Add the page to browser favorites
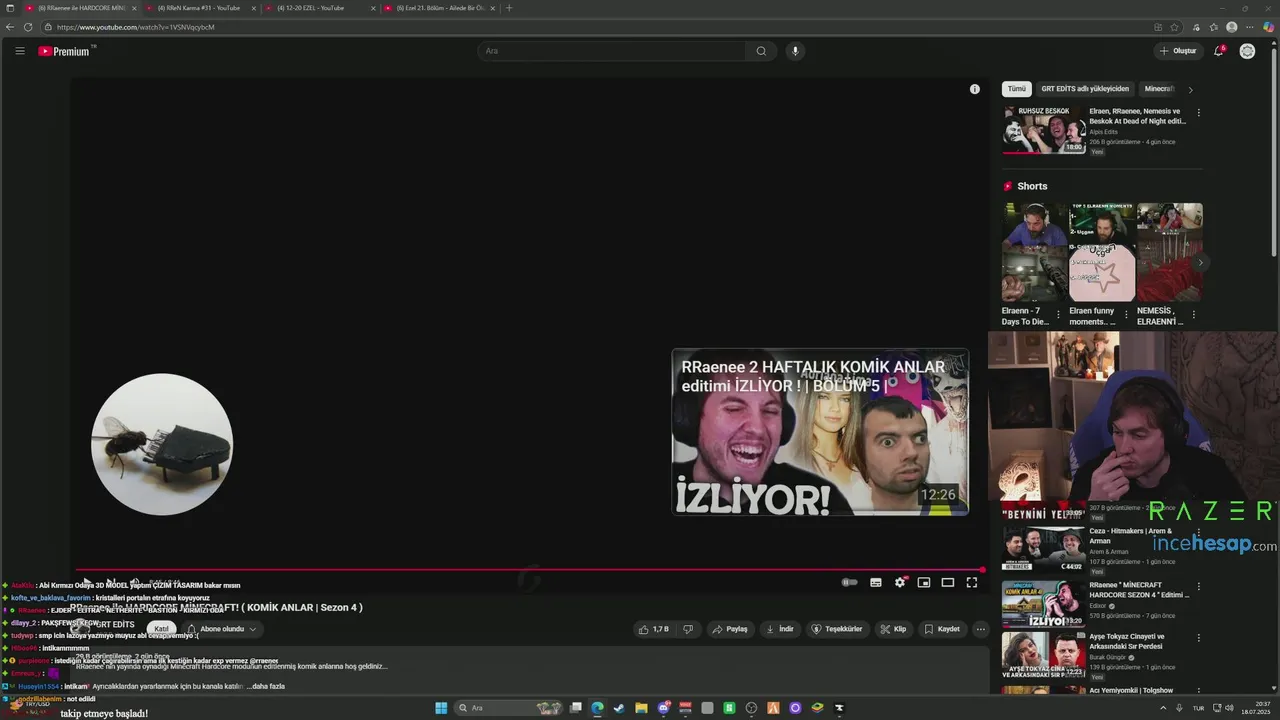Viewport: 1280px width, 720px height. 1175,27
